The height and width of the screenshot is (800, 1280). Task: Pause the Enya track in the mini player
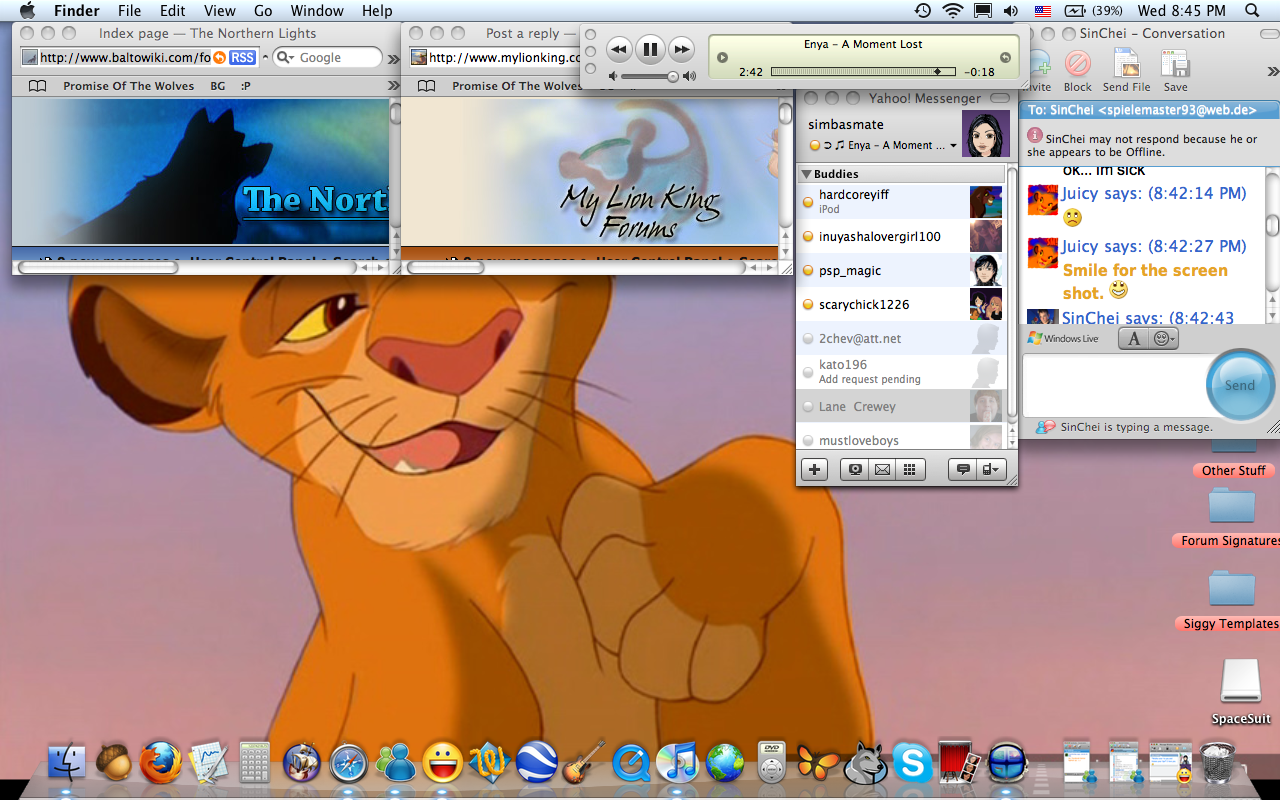(650, 48)
